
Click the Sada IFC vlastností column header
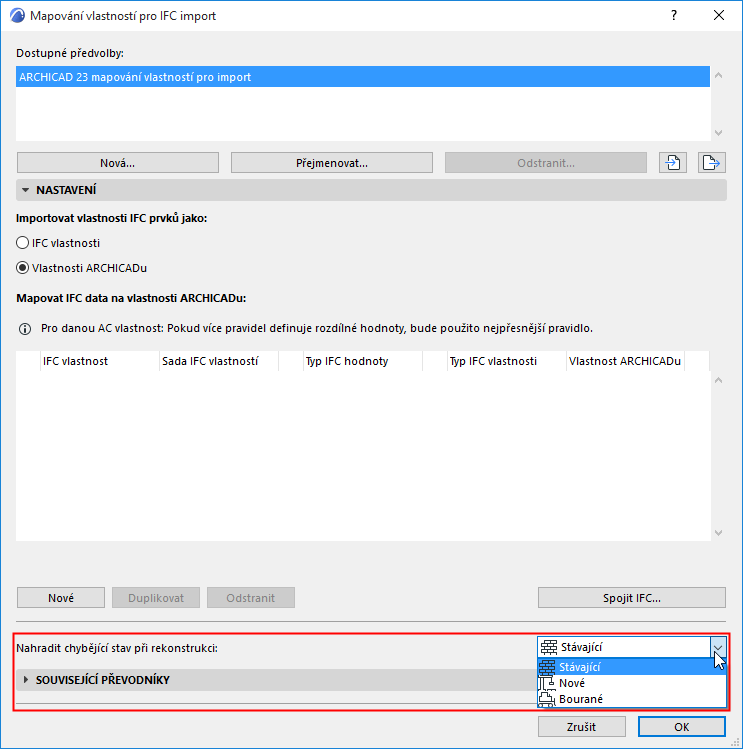point(219,361)
